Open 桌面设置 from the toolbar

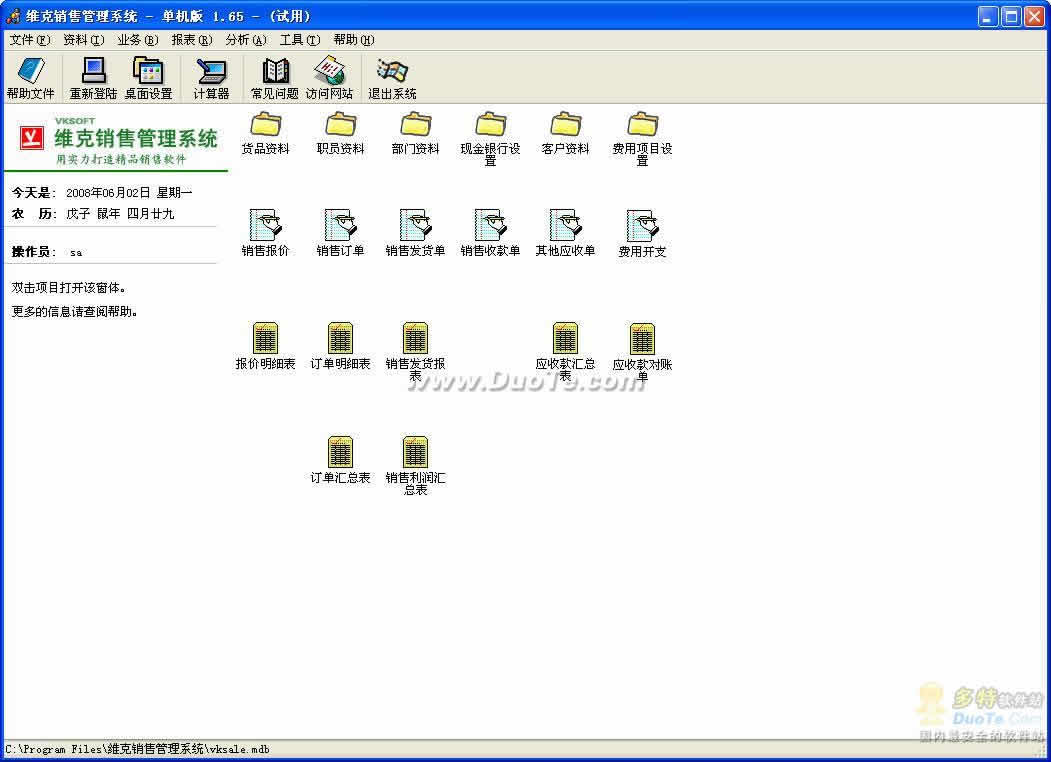click(x=148, y=78)
